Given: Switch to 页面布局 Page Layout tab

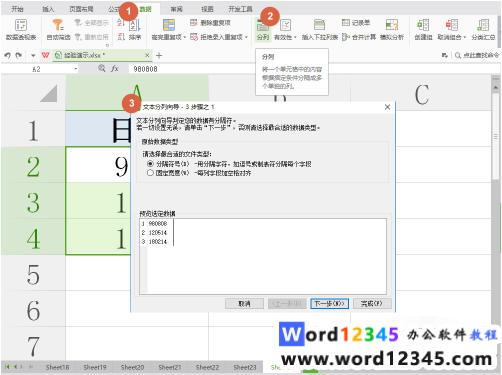Looking at the screenshot, I should (x=81, y=9).
